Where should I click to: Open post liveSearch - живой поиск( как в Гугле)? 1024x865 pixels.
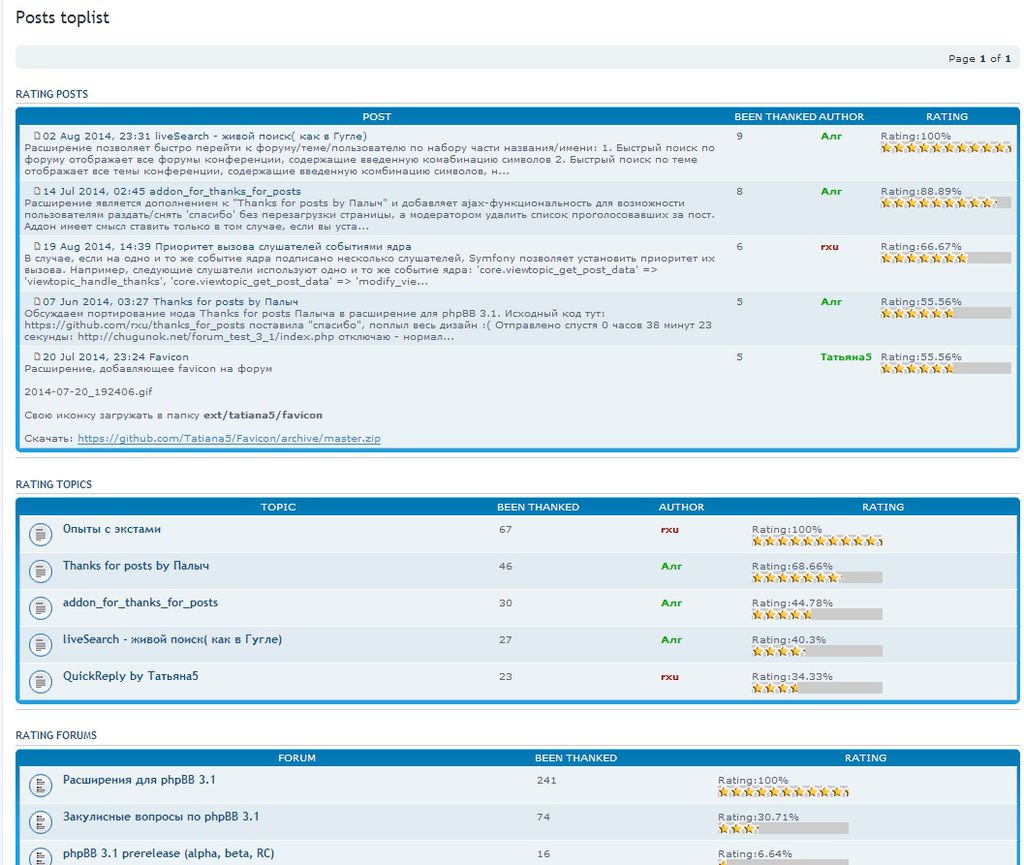pyautogui.click(x=261, y=136)
